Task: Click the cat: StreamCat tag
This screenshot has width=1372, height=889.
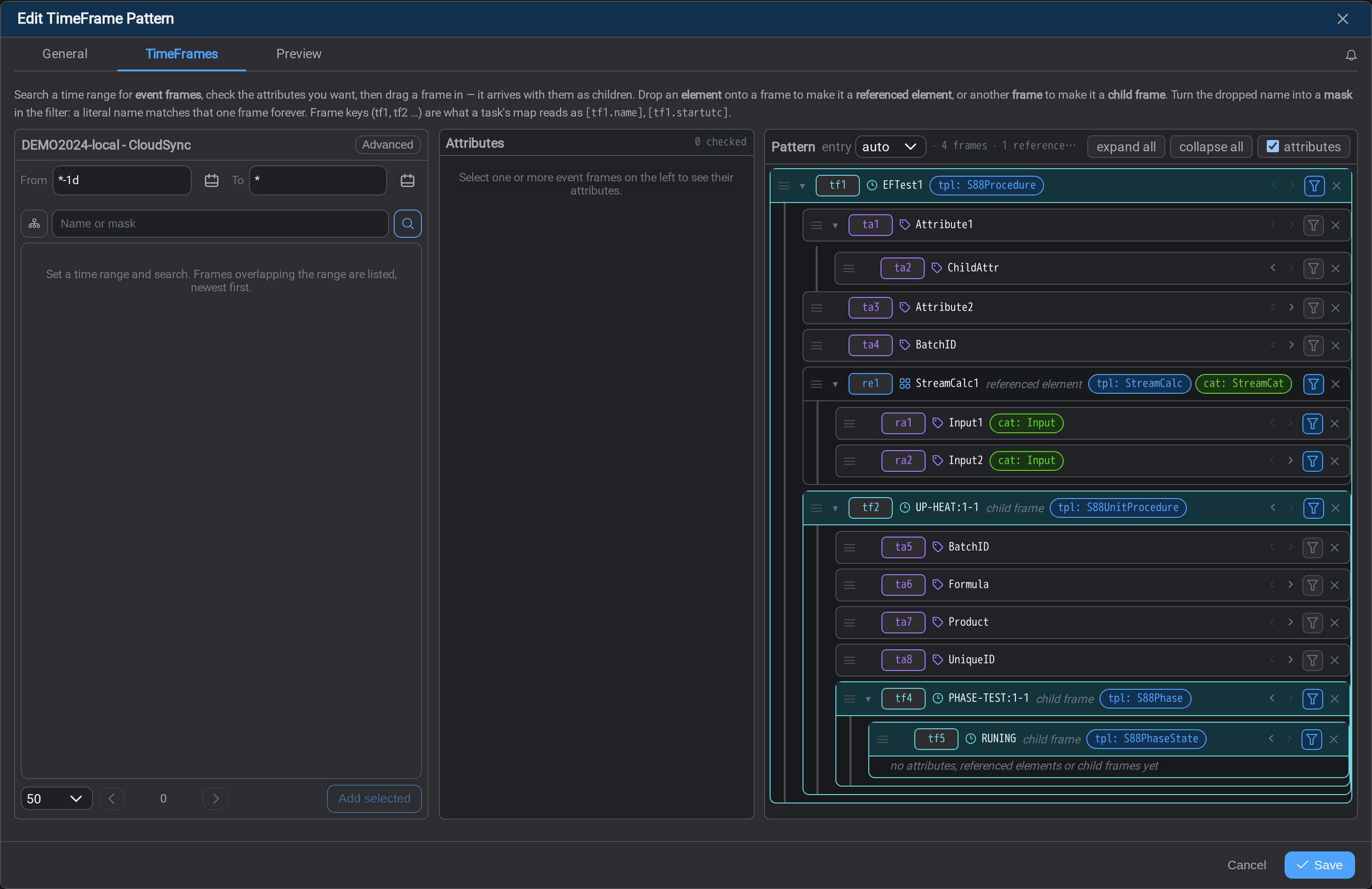Action: (x=1243, y=384)
